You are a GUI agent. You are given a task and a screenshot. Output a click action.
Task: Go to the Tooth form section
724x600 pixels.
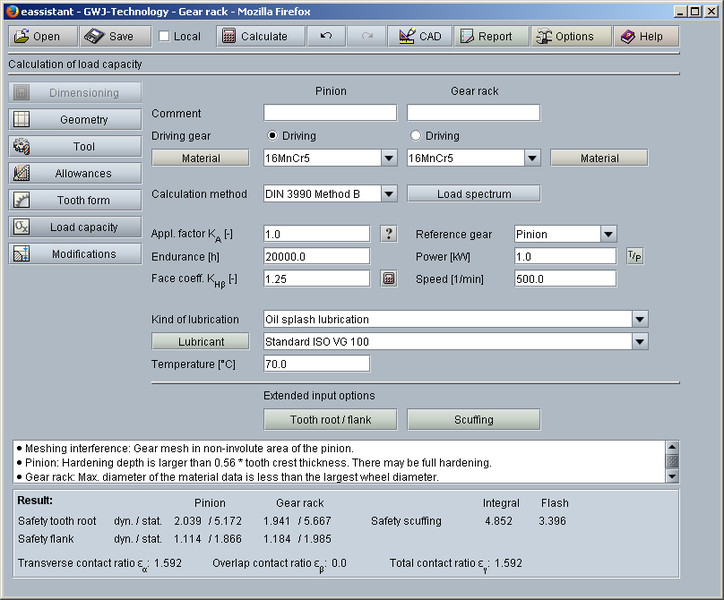(x=75, y=201)
